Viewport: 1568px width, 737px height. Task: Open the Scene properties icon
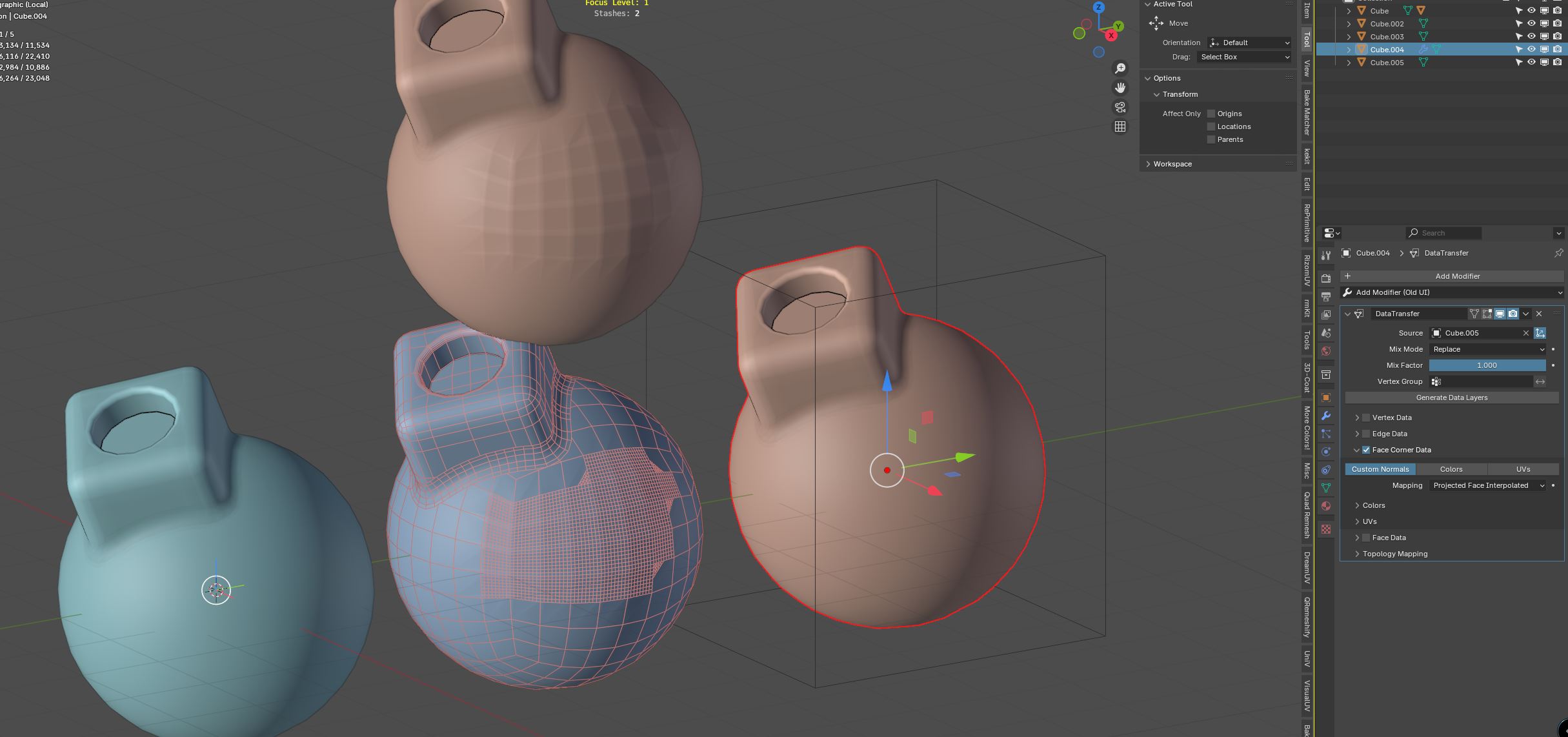point(1326,333)
